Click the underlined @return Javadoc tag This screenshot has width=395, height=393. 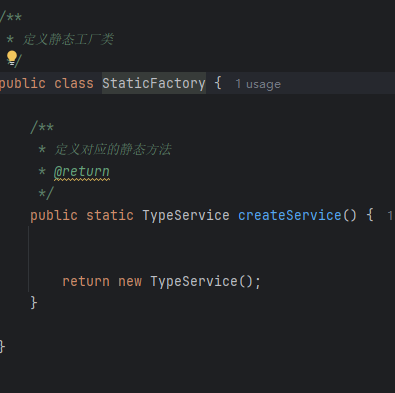82,172
